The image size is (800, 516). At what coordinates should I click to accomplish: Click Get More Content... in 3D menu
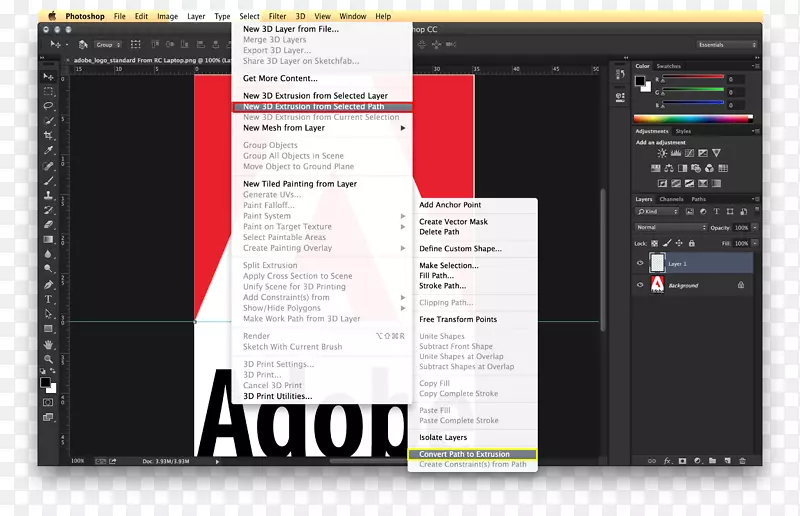pyautogui.click(x=280, y=79)
